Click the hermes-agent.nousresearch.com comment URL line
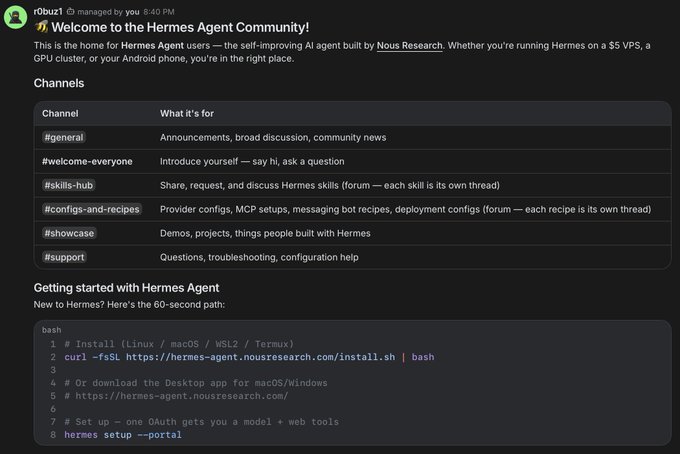The width and height of the screenshot is (680, 454). point(176,396)
